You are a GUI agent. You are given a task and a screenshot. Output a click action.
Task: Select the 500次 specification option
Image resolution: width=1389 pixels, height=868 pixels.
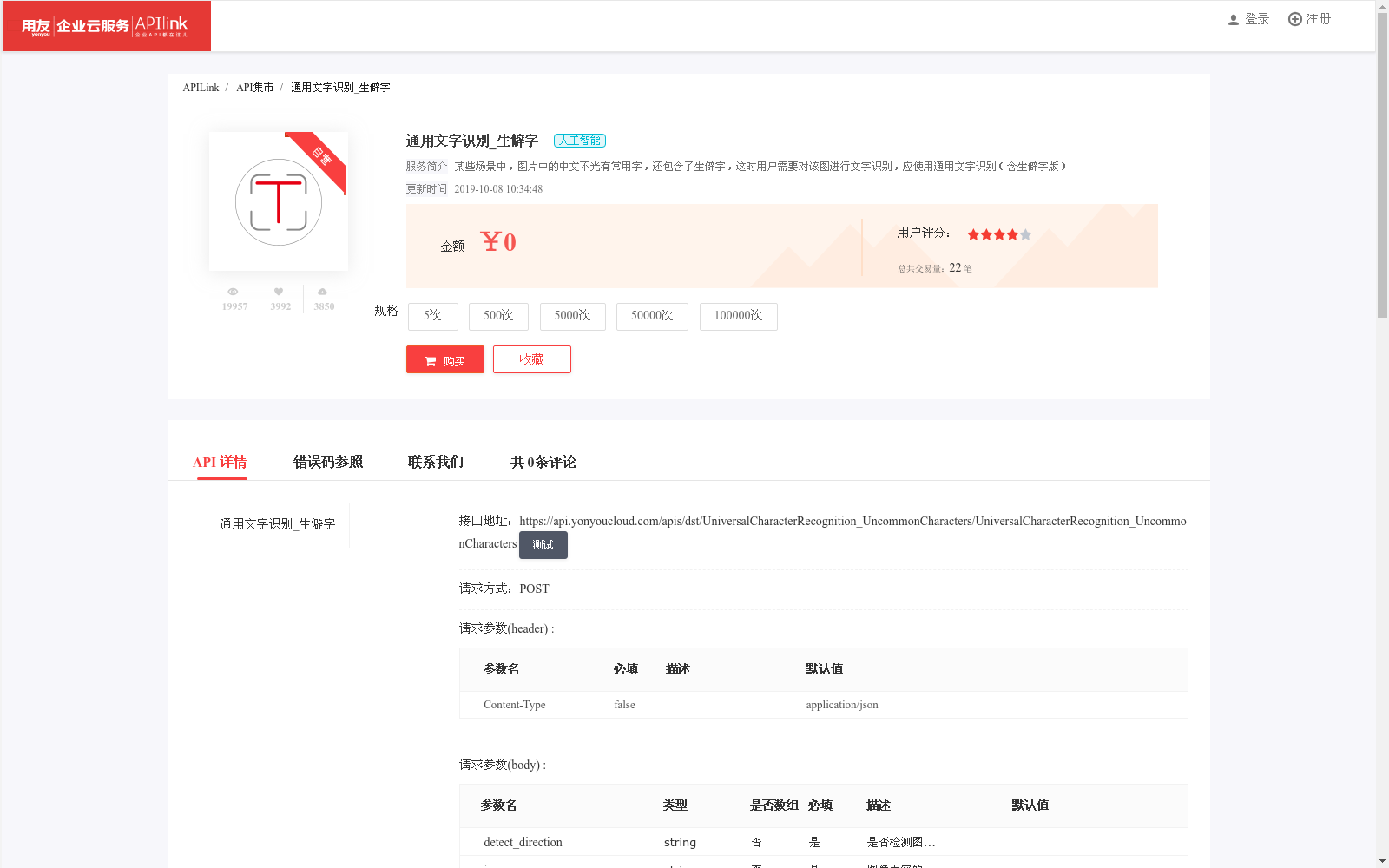tap(498, 316)
